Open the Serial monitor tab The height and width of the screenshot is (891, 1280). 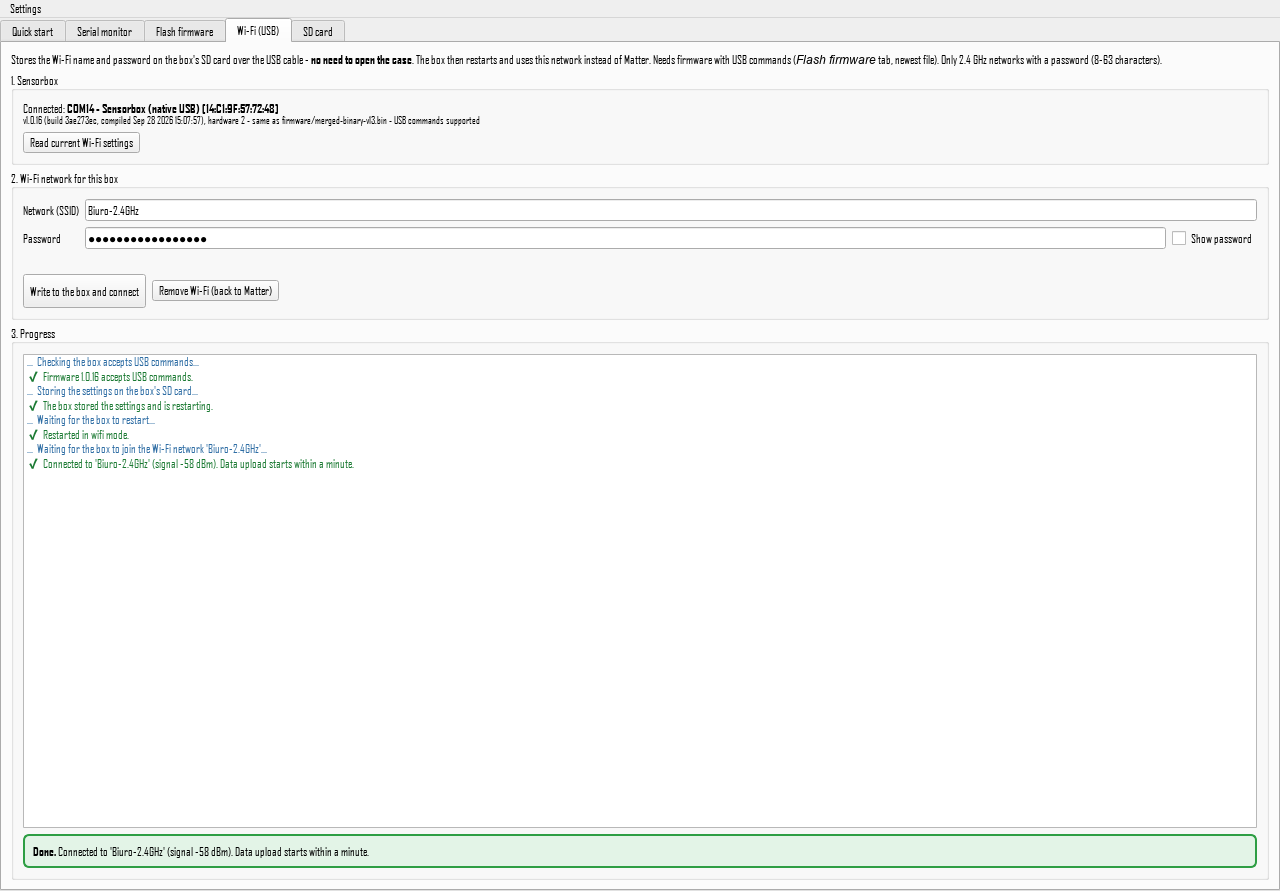click(104, 31)
